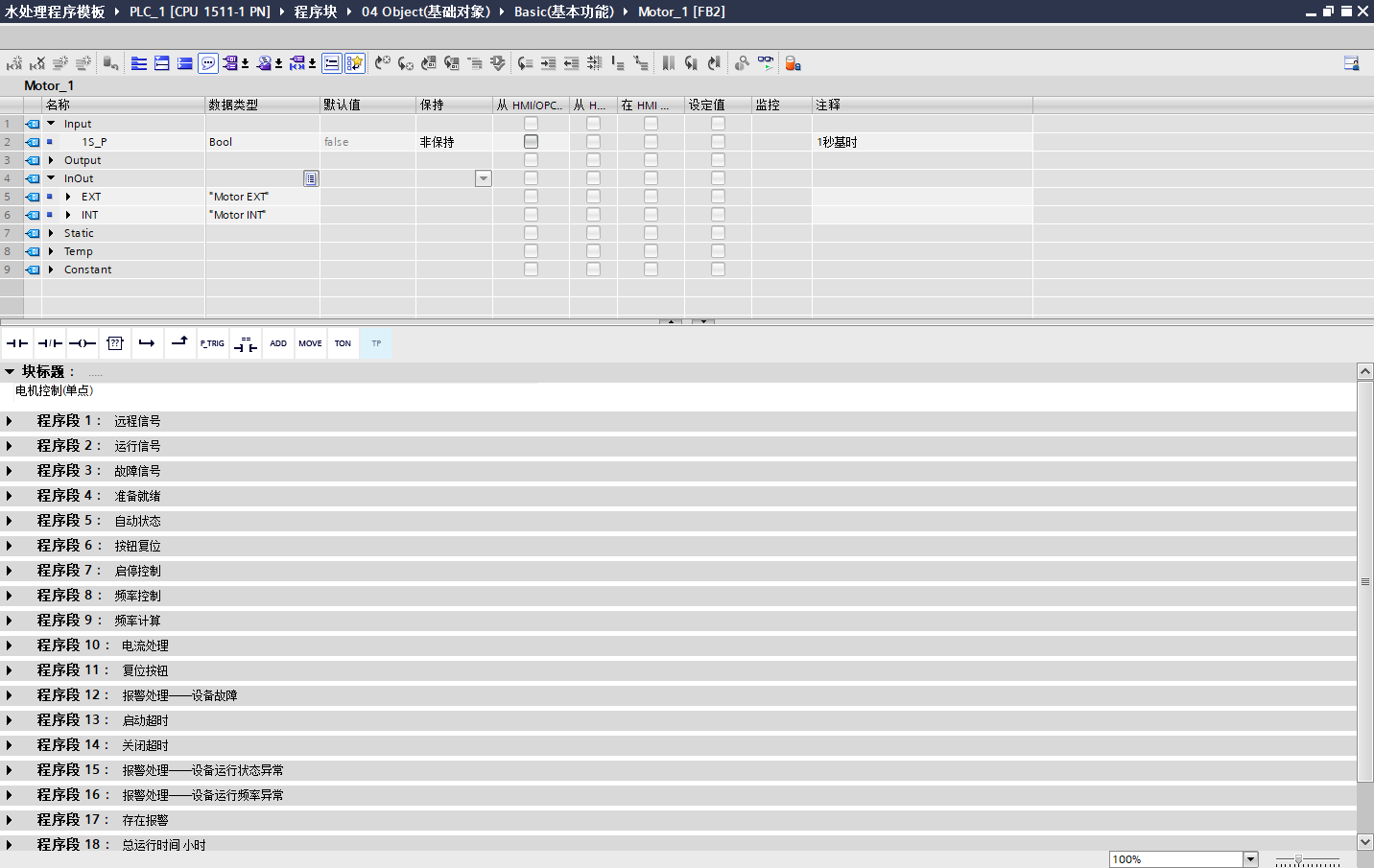1374x868 pixels.
Task: Open the zoom level dropdown at bottom right
Action: [1250, 858]
